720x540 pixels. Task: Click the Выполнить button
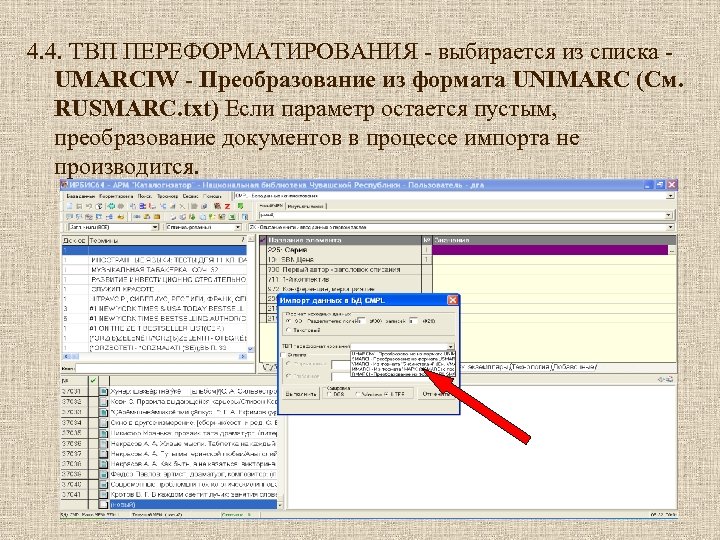pyautogui.click(x=301, y=394)
